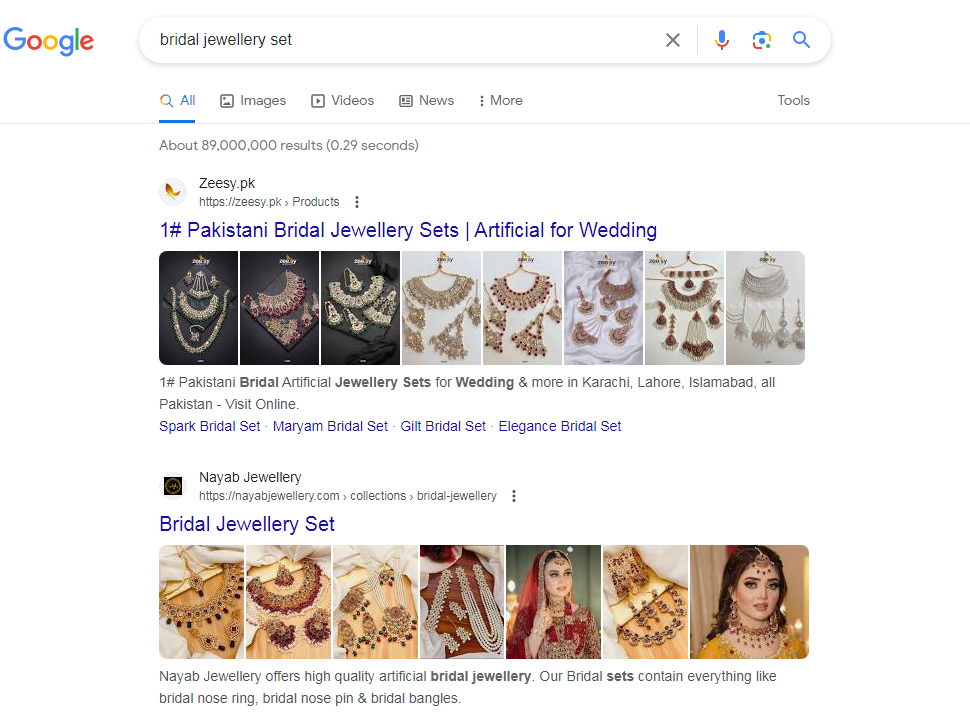Image resolution: width=970 pixels, height=723 pixels.
Task: Start a voice search with microphone
Action: click(x=722, y=40)
